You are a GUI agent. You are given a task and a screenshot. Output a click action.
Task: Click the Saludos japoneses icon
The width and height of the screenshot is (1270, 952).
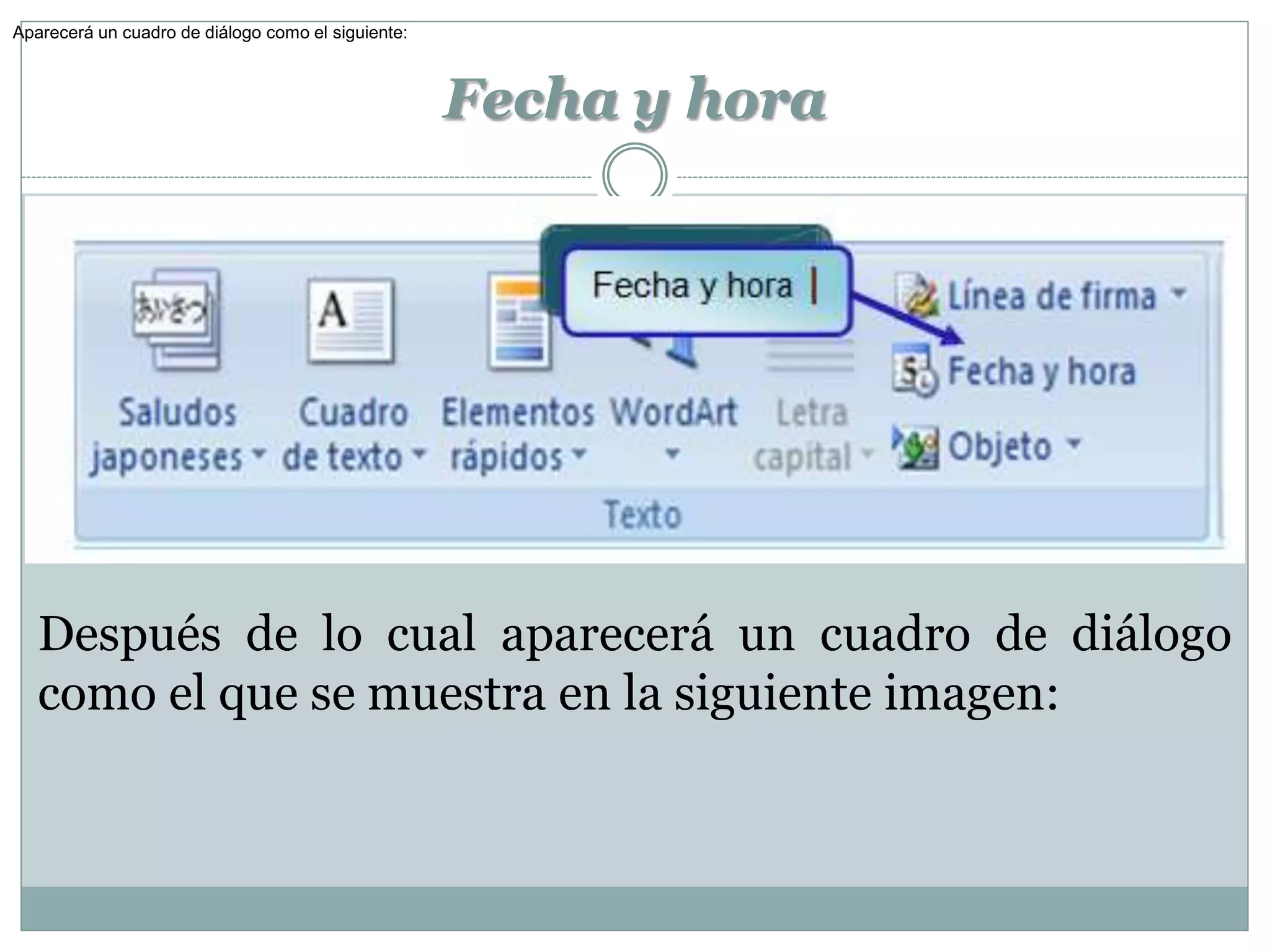[176, 320]
